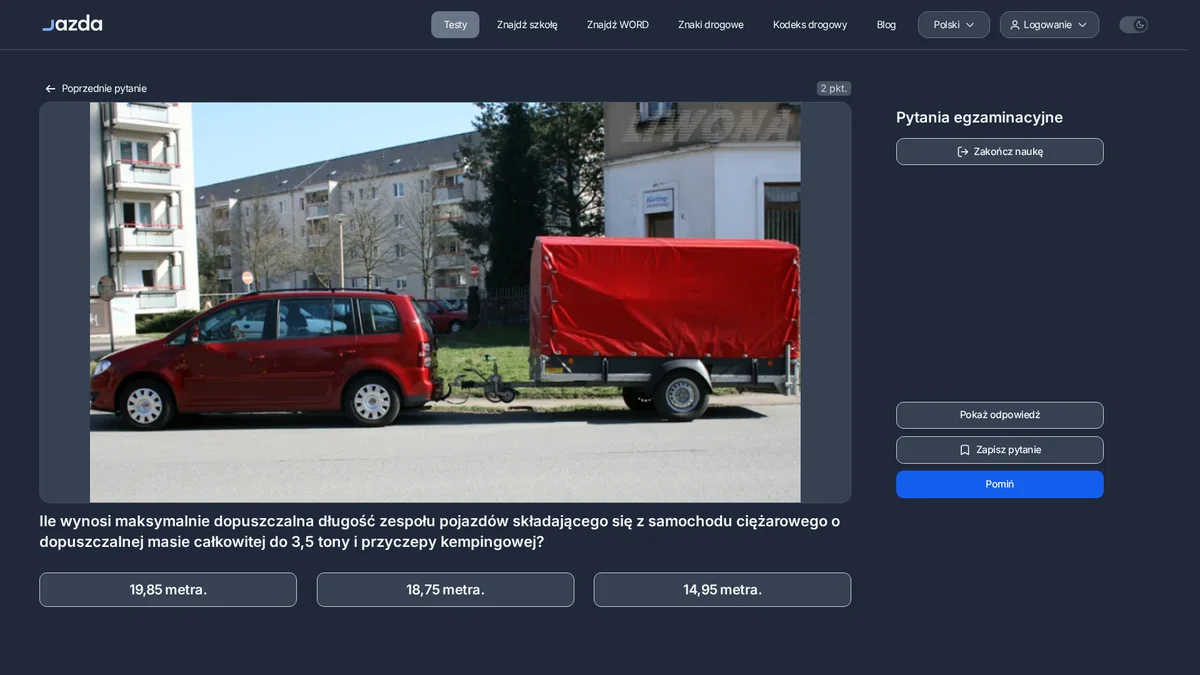Image resolution: width=1200 pixels, height=675 pixels.
Task: Reveal the answer with Pokaż odpowiedź
Action: pyautogui.click(x=1000, y=415)
